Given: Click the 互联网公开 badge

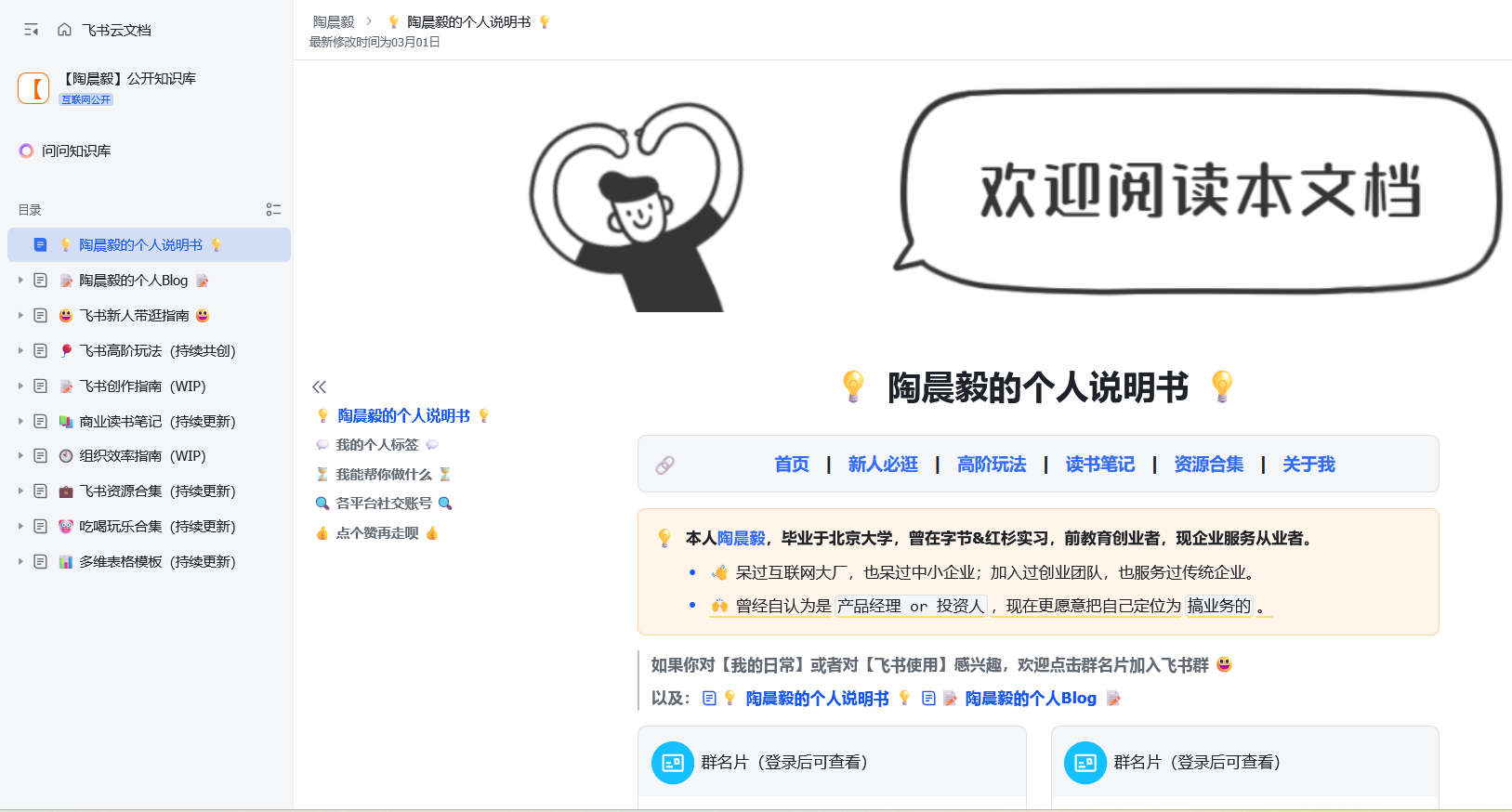Looking at the screenshot, I should (x=86, y=99).
